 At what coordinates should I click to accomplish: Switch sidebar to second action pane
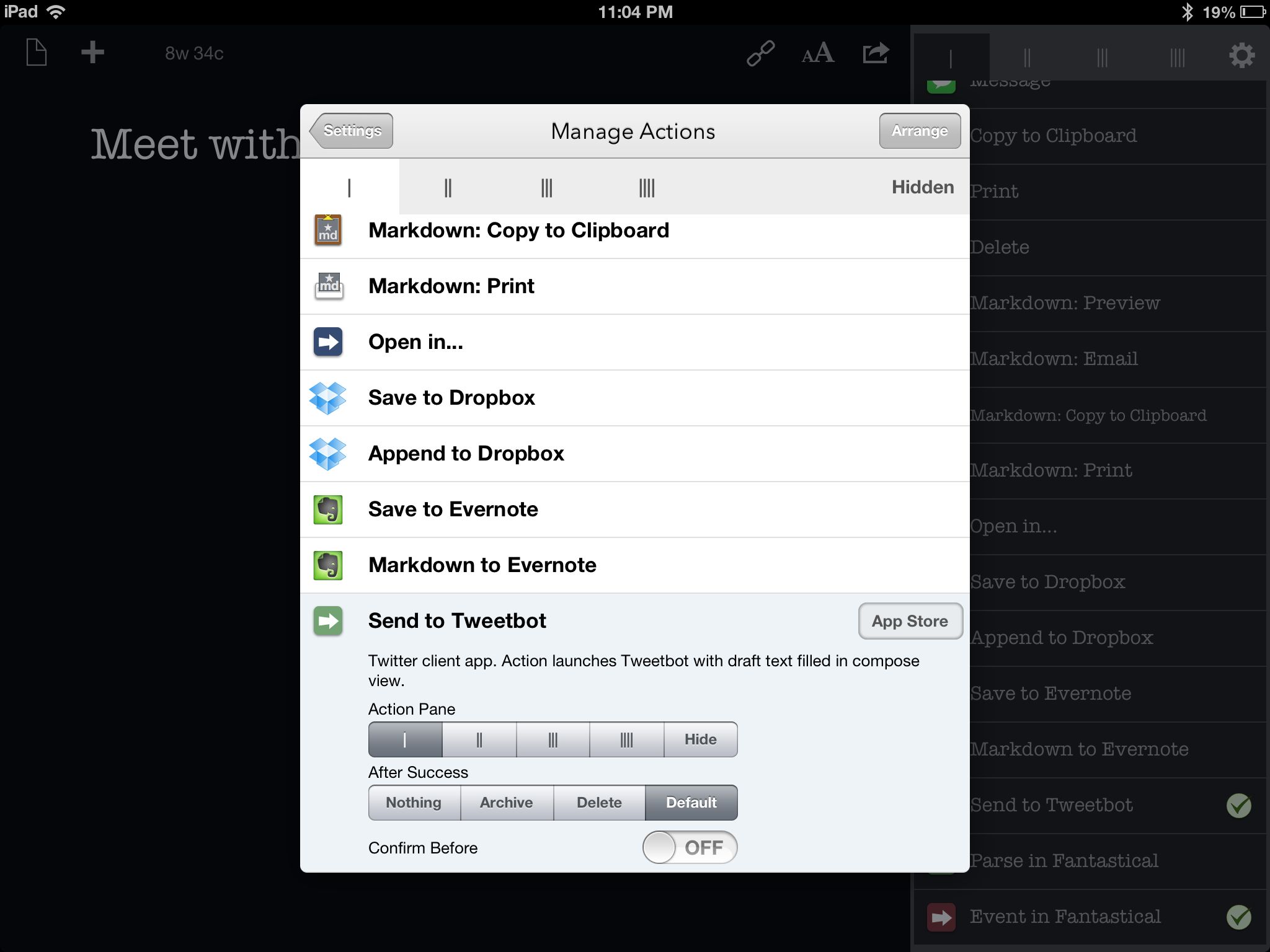coord(1027,58)
